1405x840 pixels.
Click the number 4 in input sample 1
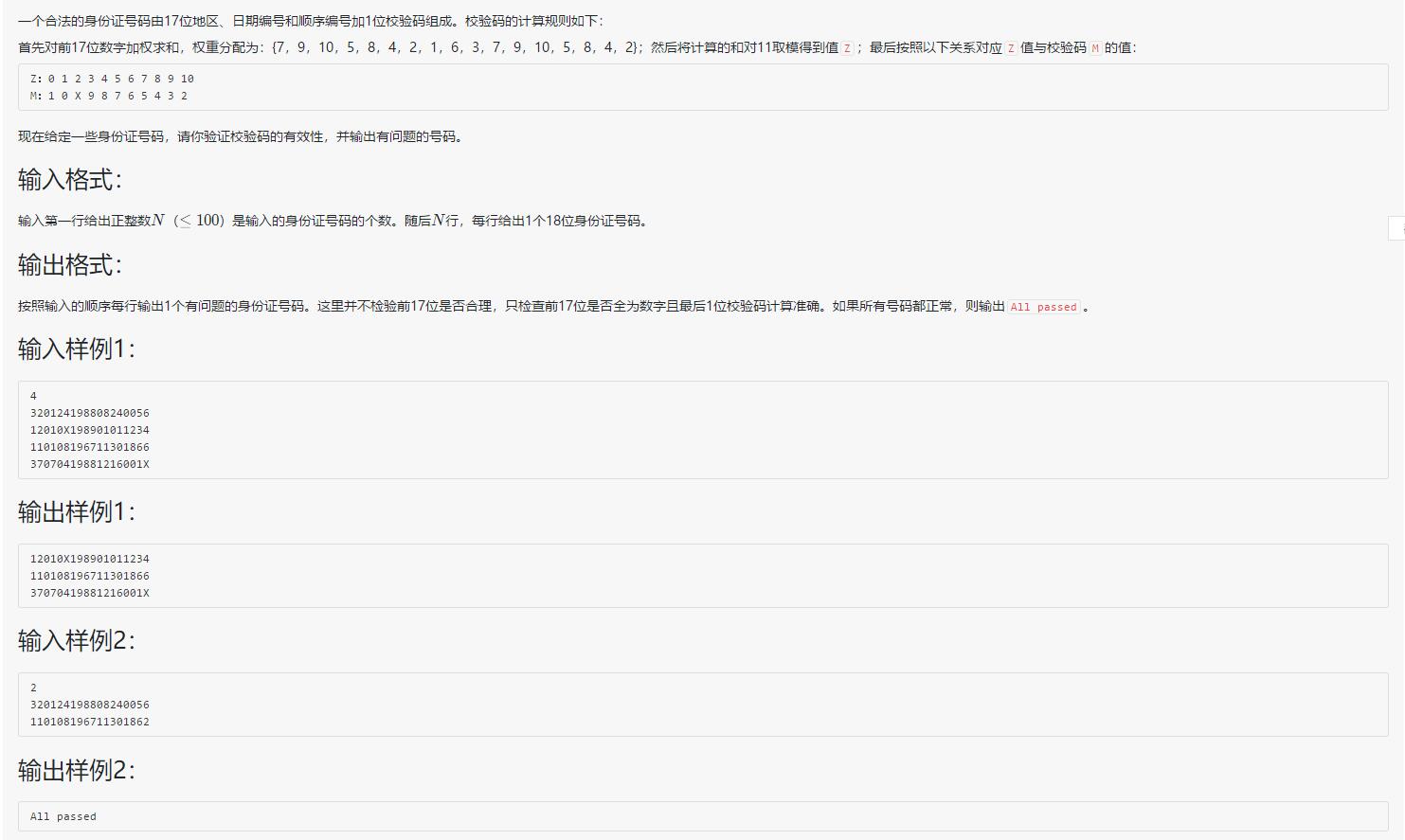pyautogui.click(x=33, y=396)
